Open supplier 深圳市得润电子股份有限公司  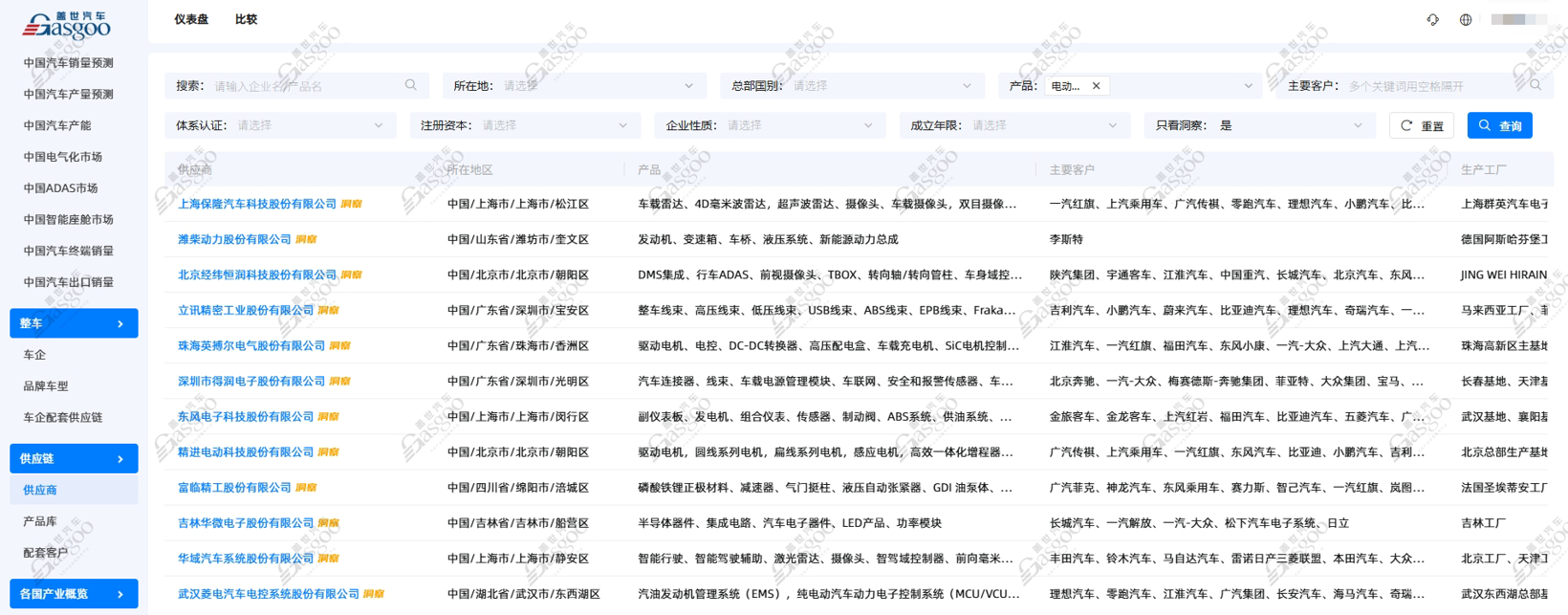click(251, 381)
